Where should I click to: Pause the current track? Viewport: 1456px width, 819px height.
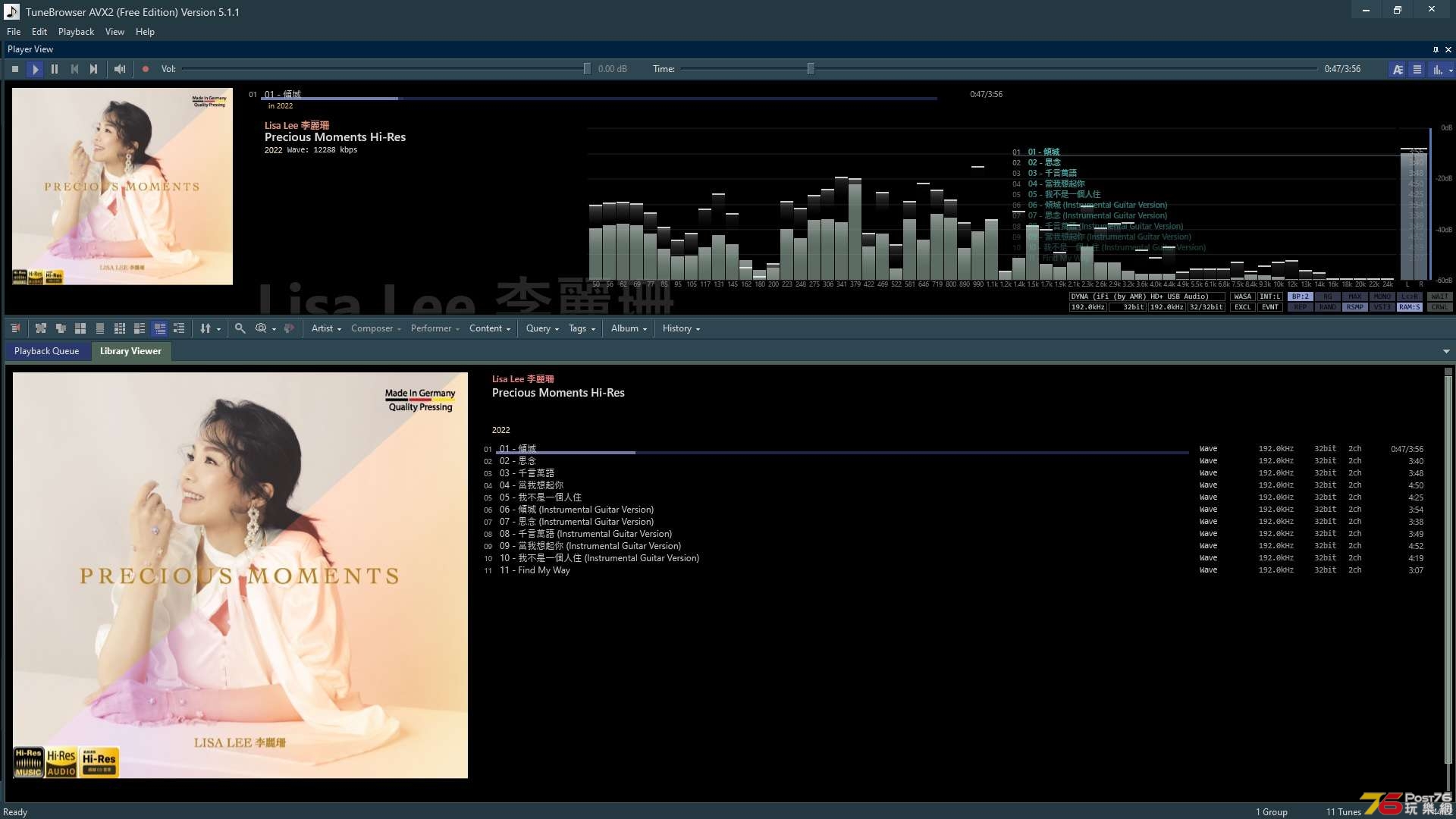pyautogui.click(x=55, y=69)
